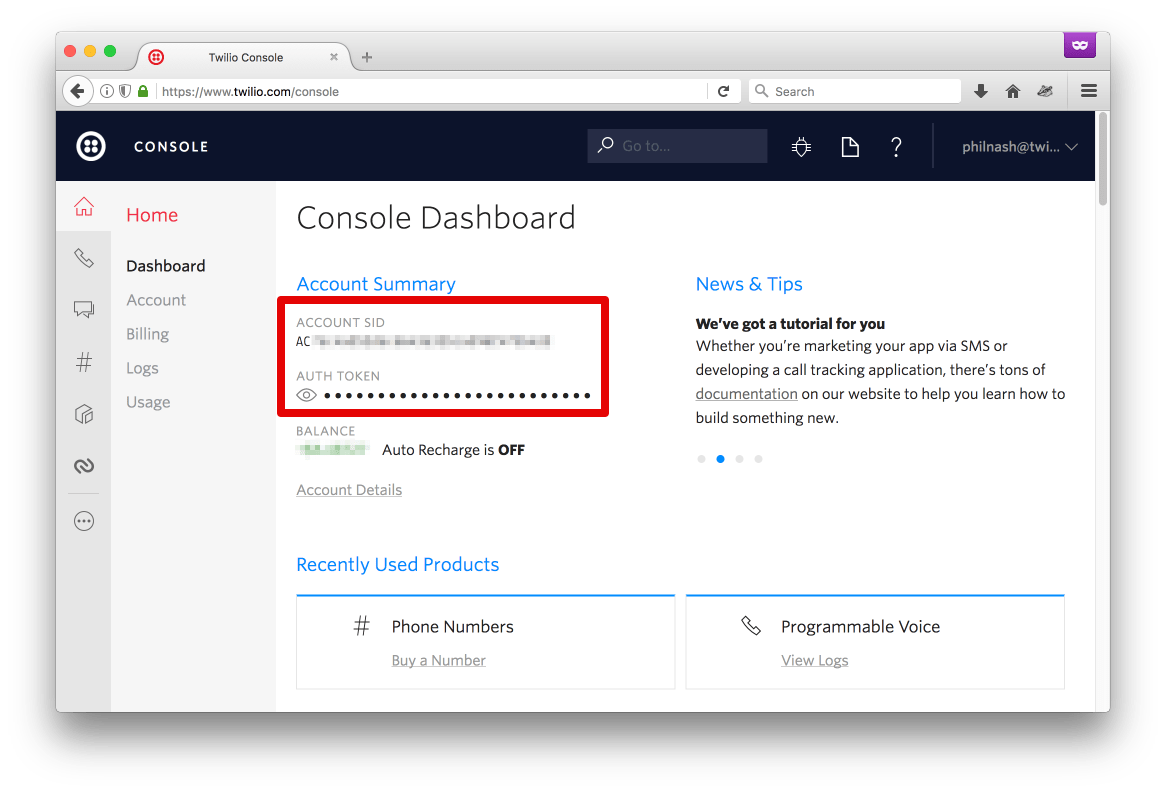This screenshot has height=792, width=1166.
Task: Close the Twilio Console tab
Action: click(334, 57)
